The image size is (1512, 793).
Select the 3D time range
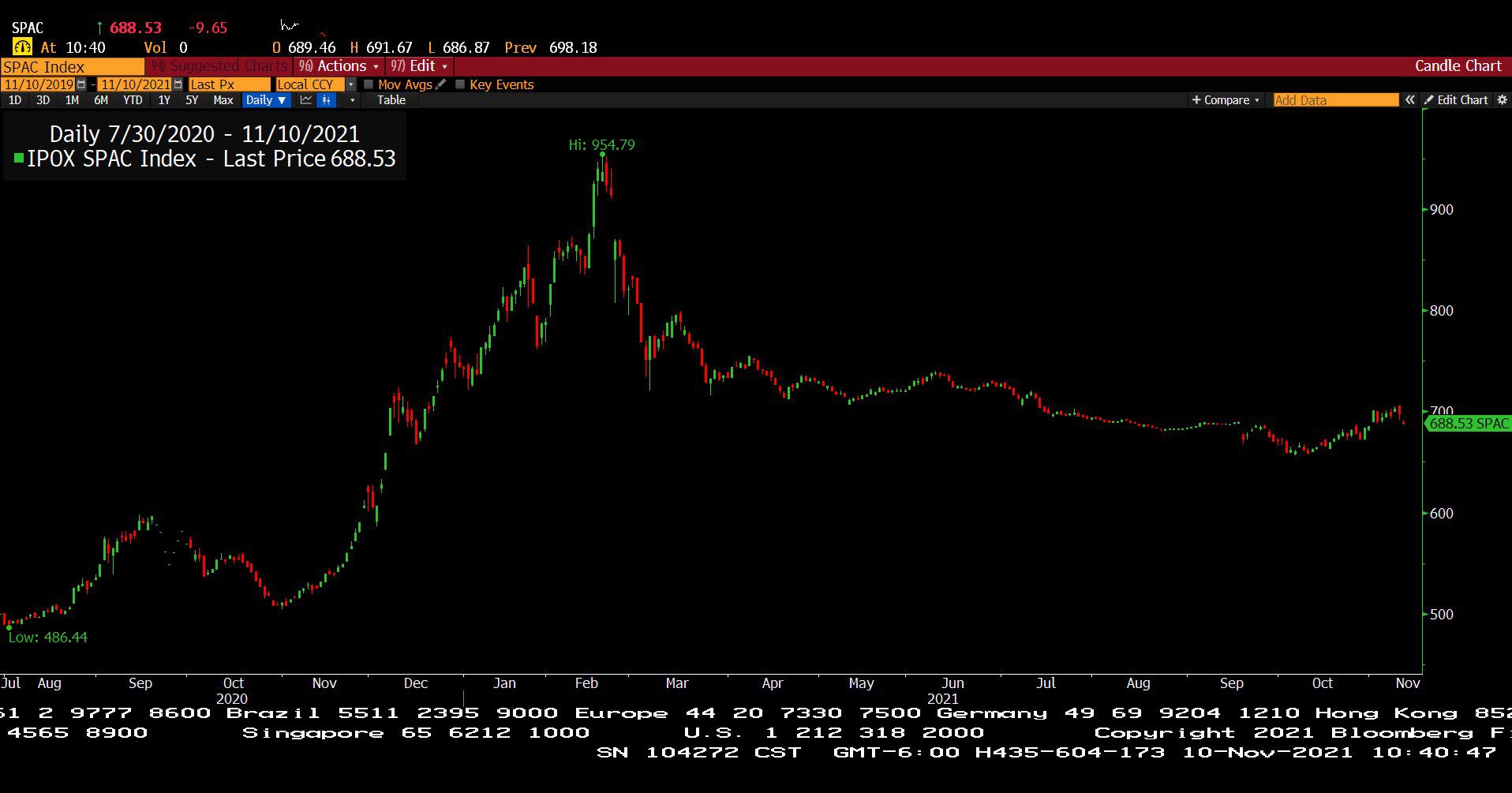coord(43,100)
